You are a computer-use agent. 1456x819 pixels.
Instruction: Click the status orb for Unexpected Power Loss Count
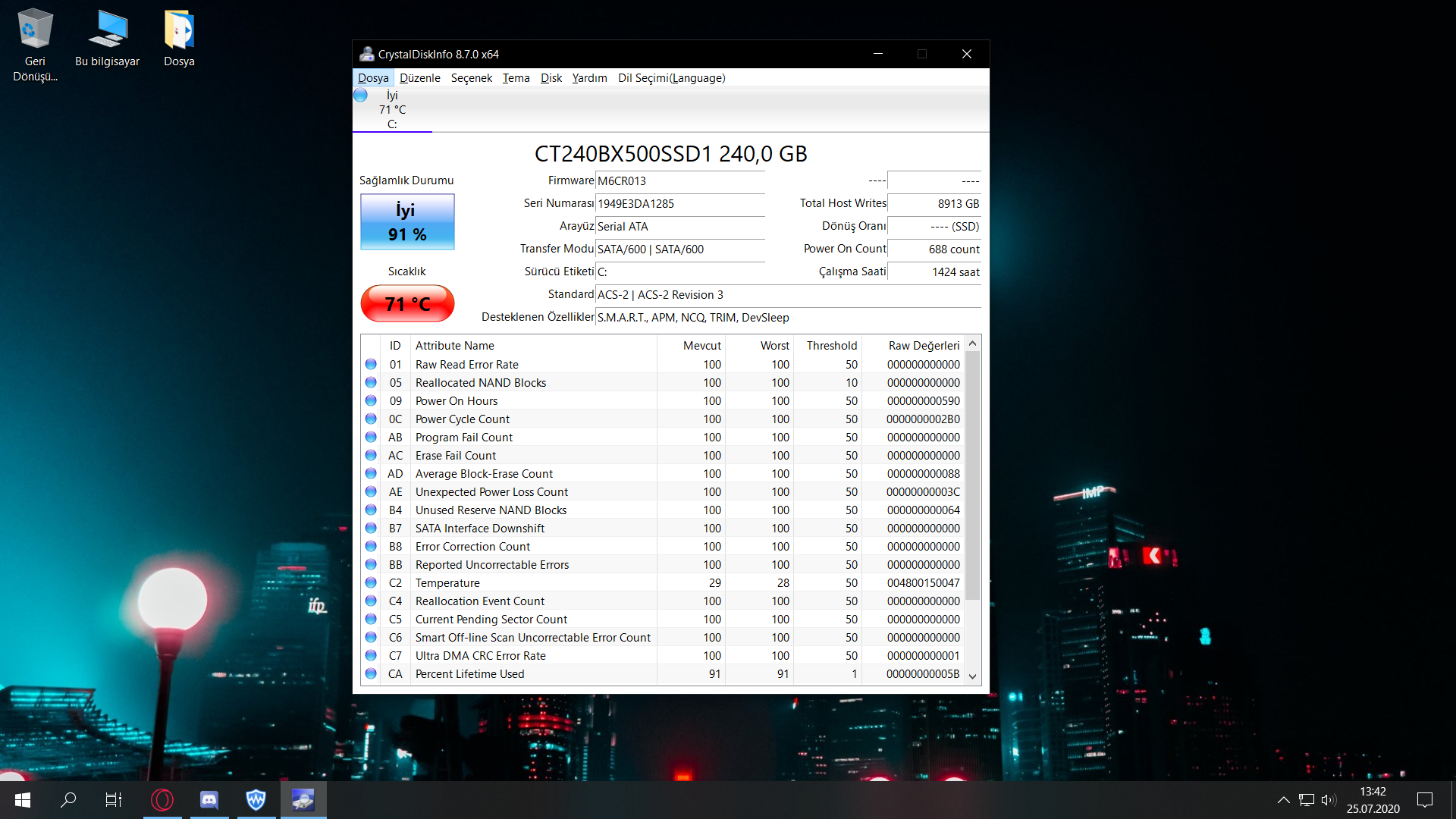click(371, 492)
